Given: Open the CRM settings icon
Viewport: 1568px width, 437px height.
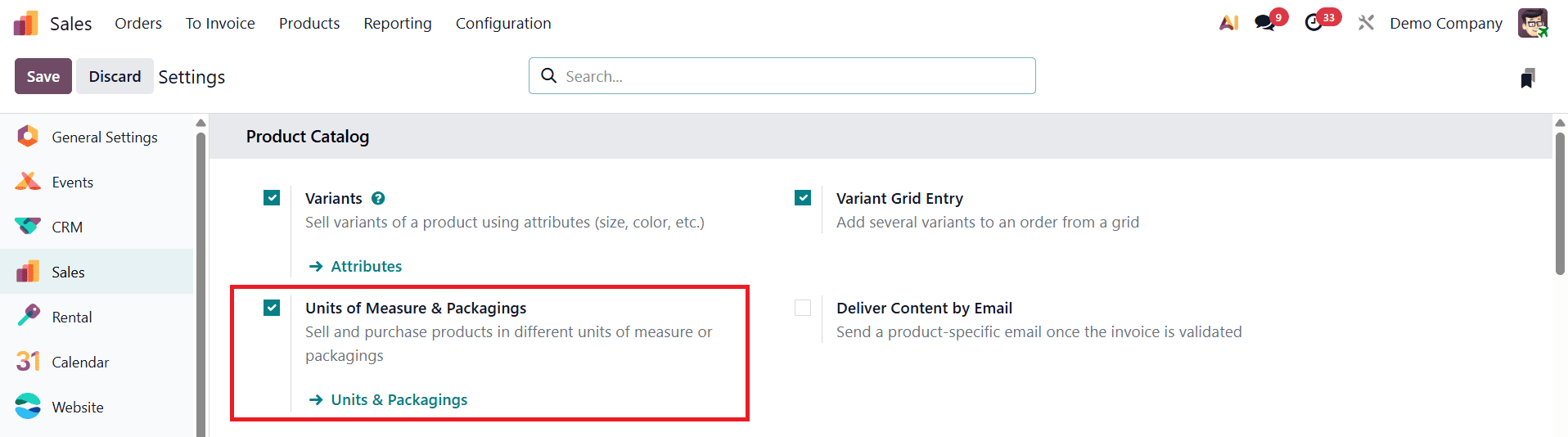Looking at the screenshot, I should (x=28, y=227).
